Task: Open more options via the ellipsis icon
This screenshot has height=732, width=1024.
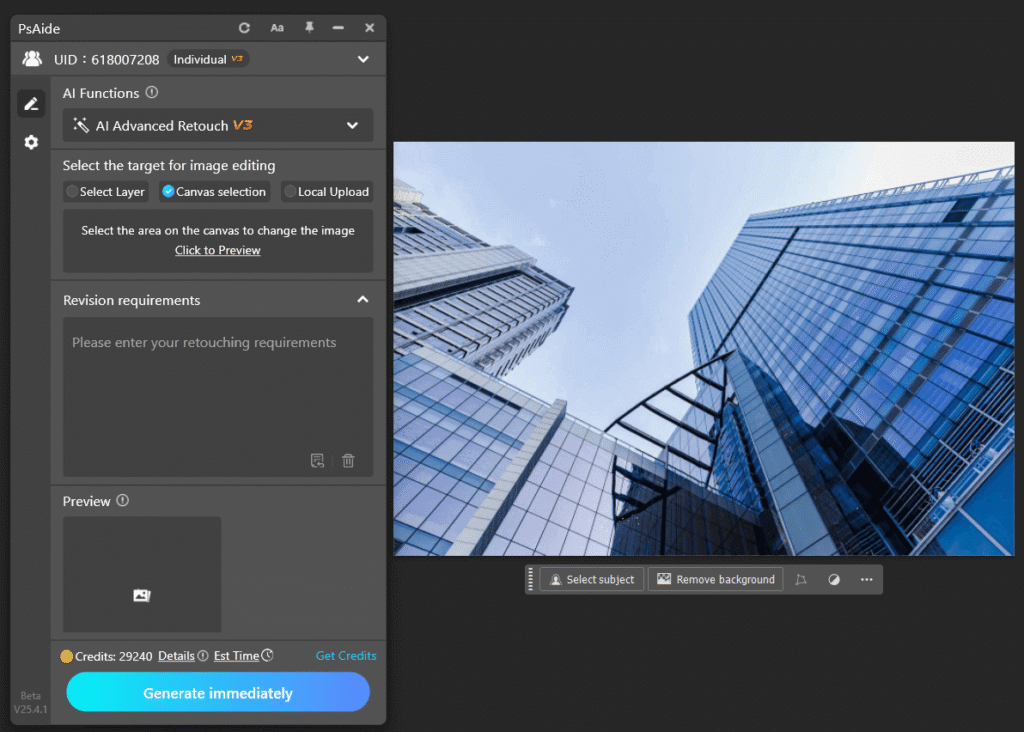Action: [x=866, y=579]
